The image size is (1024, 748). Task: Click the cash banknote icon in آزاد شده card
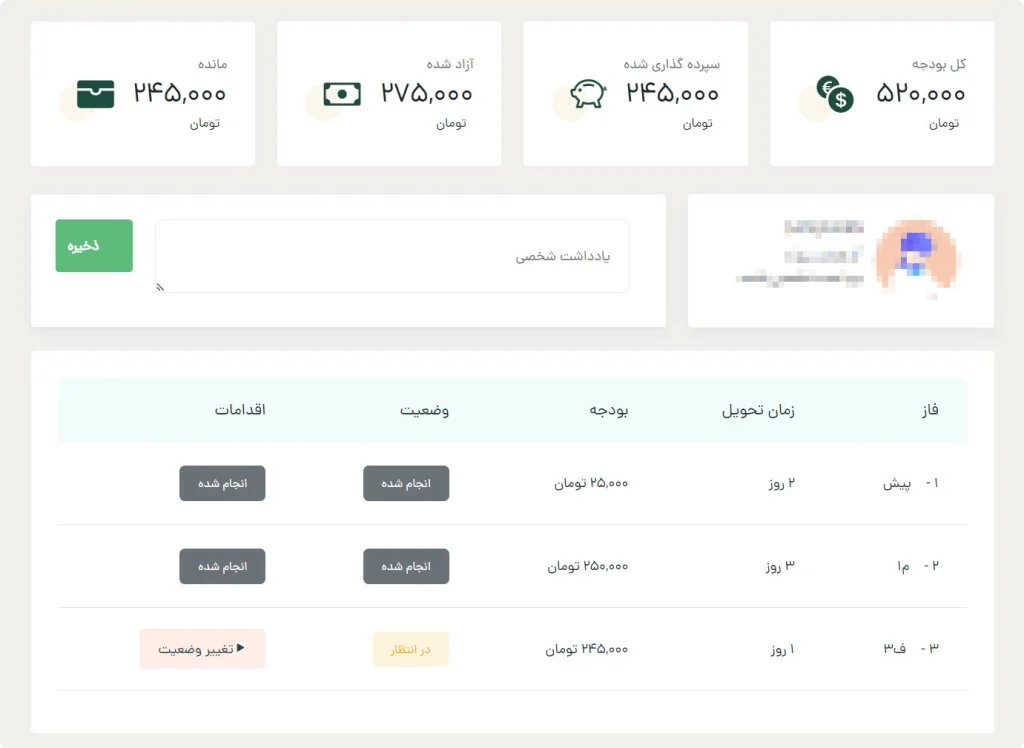pyautogui.click(x=342, y=94)
